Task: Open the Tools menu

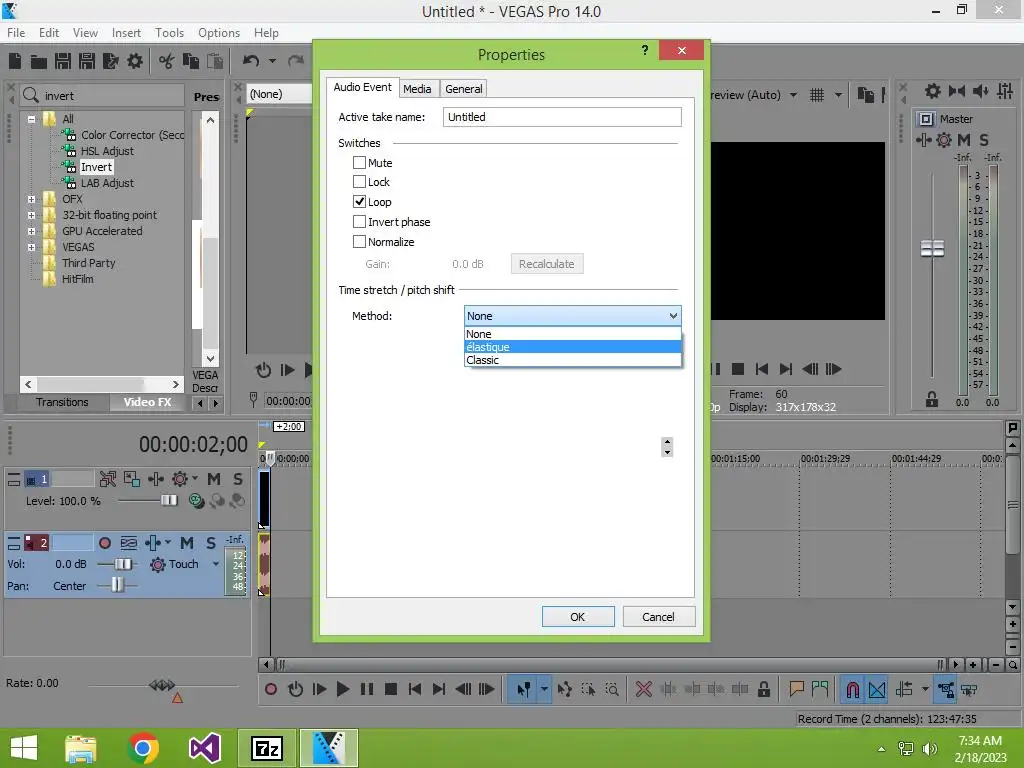Action: point(169,33)
